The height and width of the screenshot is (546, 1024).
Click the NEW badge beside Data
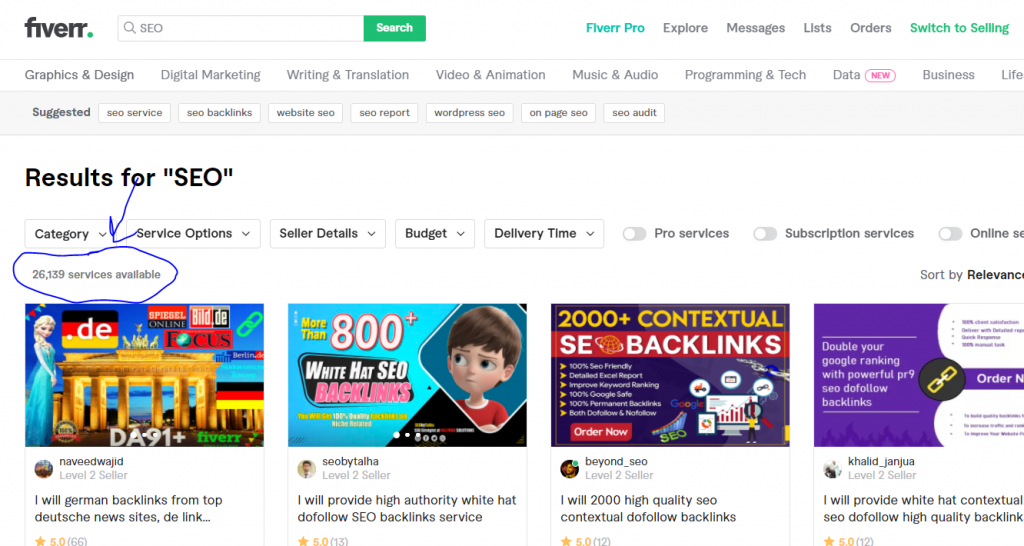pos(880,75)
